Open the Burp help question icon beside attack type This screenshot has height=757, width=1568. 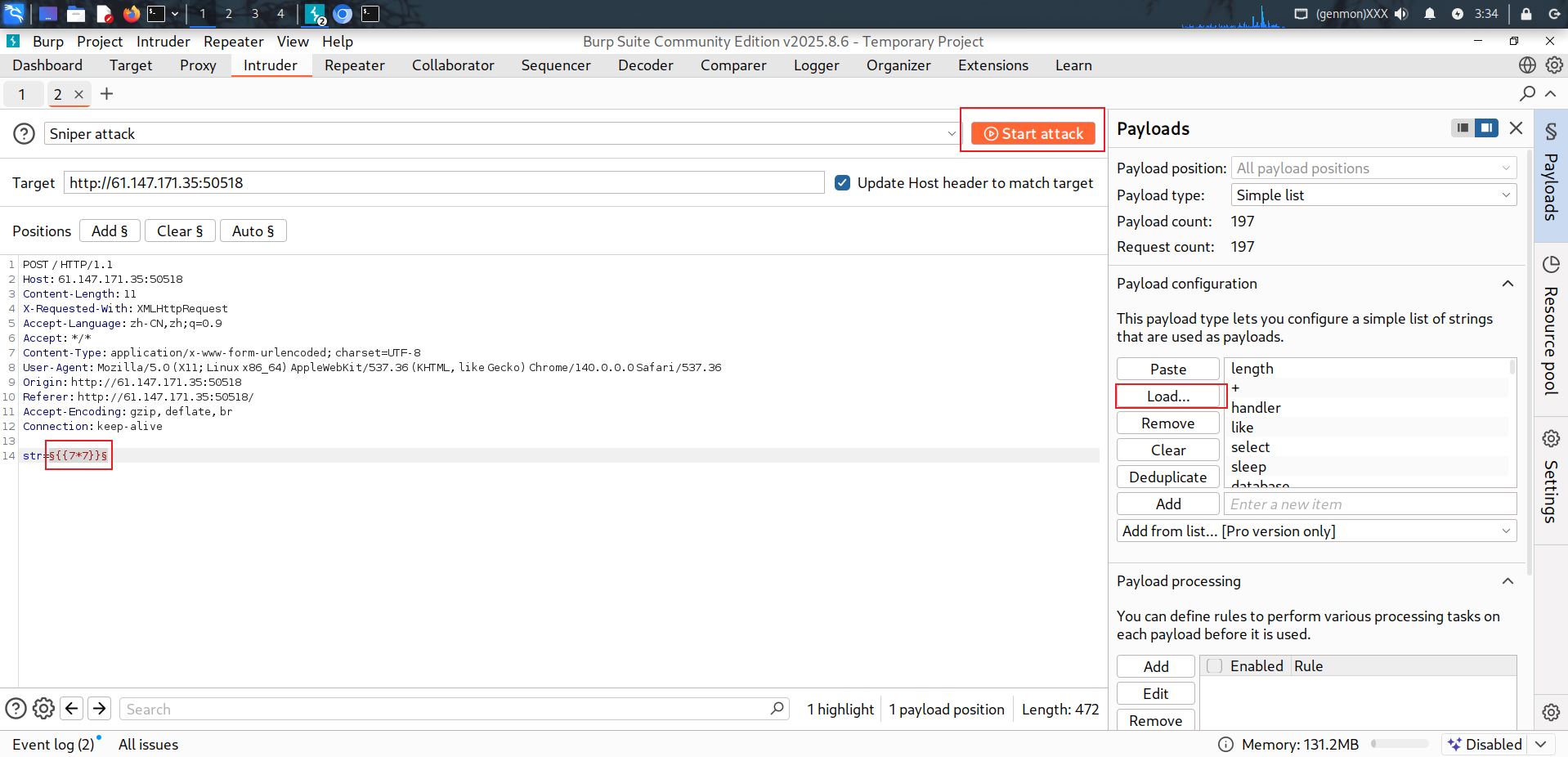[25, 133]
